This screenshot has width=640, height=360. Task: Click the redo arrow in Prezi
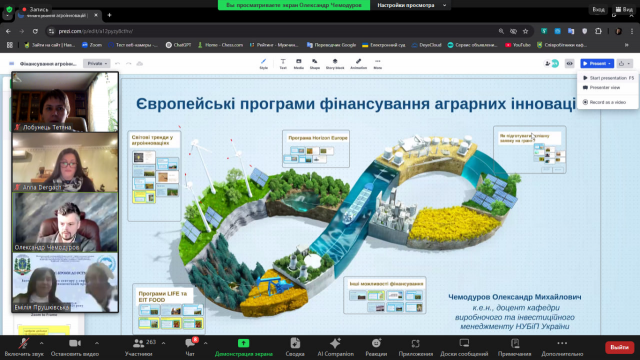coord(129,64)
